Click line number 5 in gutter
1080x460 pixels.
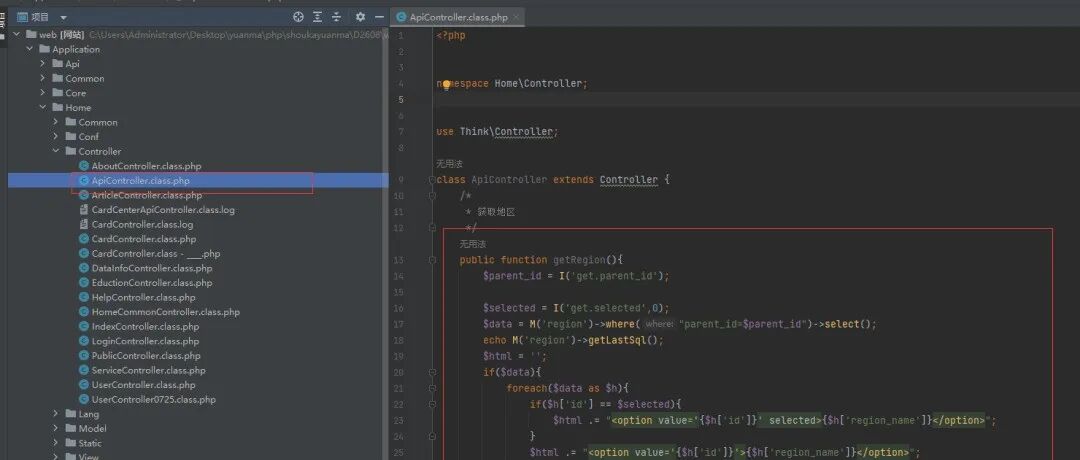pos(400,99)
